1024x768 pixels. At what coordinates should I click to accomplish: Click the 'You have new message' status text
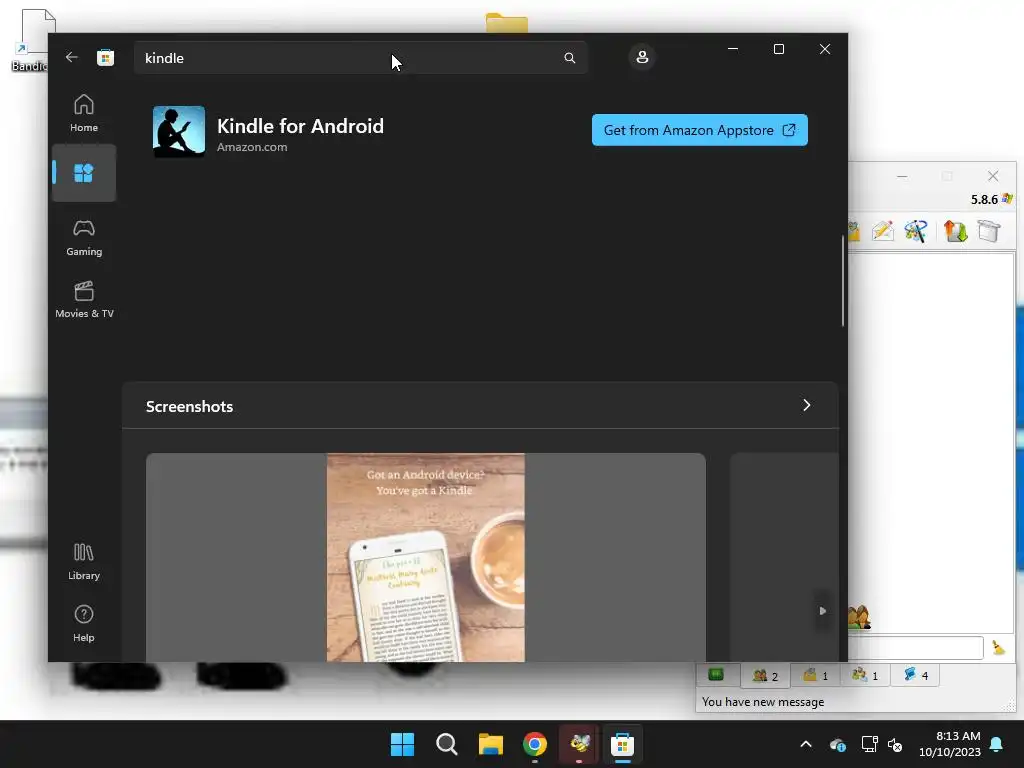tap(763, 702)
